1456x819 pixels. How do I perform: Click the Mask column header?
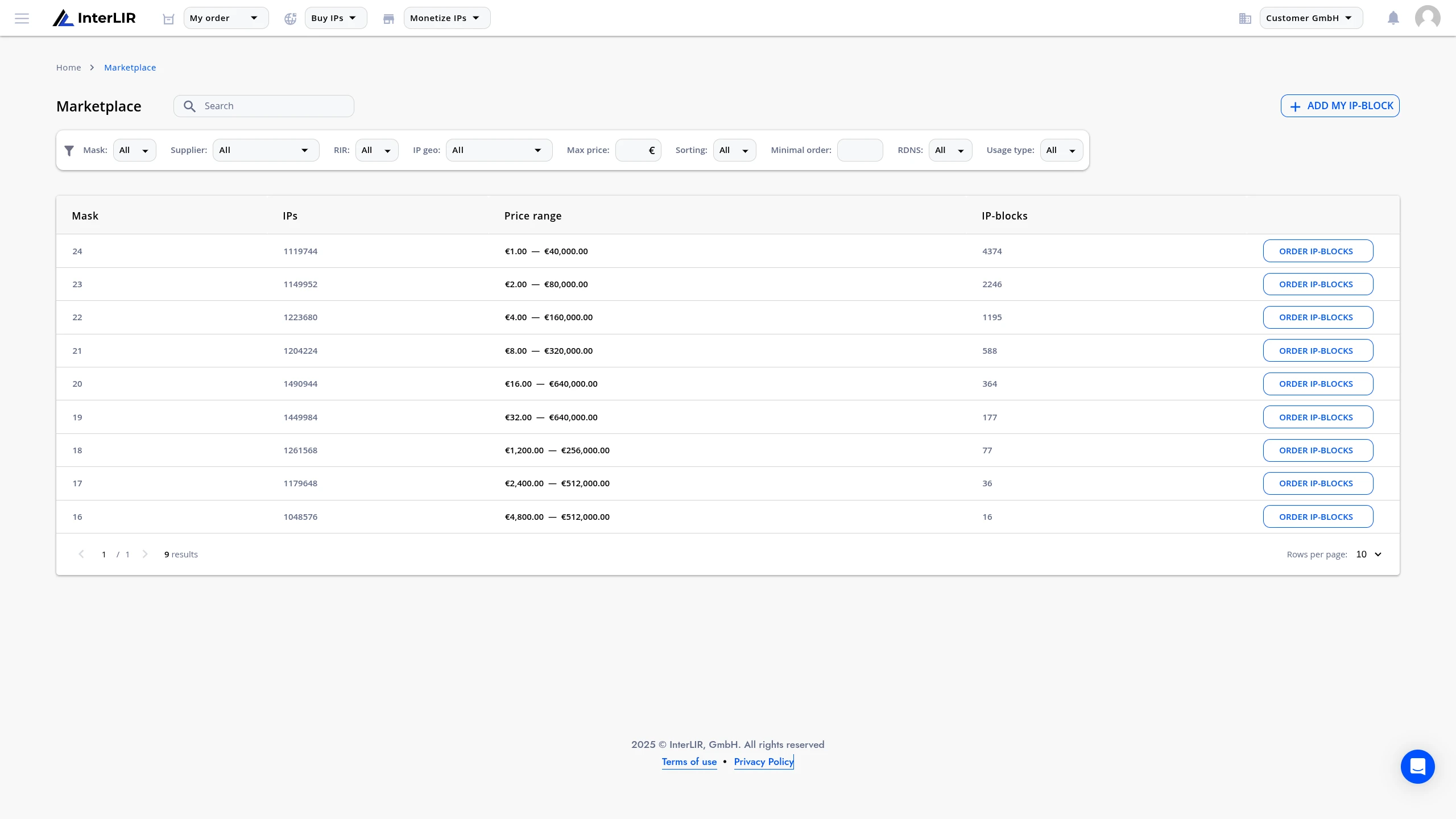tap(85, 216)
